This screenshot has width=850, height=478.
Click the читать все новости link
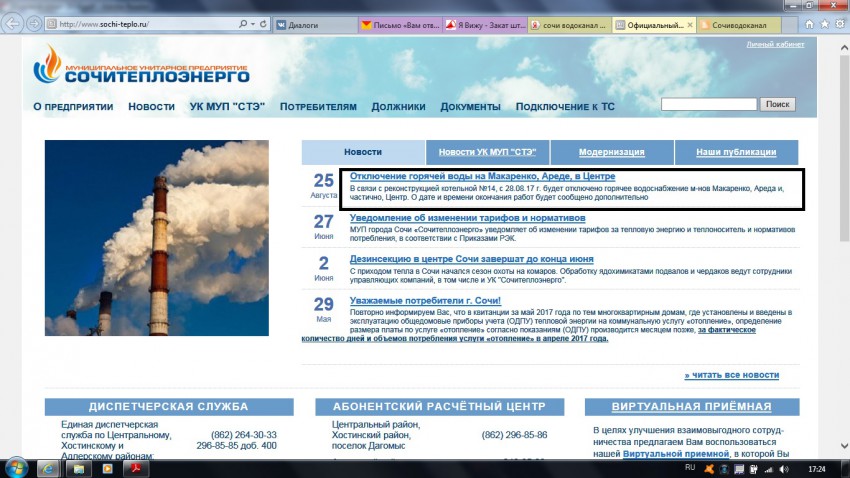(x=731, y=375)
